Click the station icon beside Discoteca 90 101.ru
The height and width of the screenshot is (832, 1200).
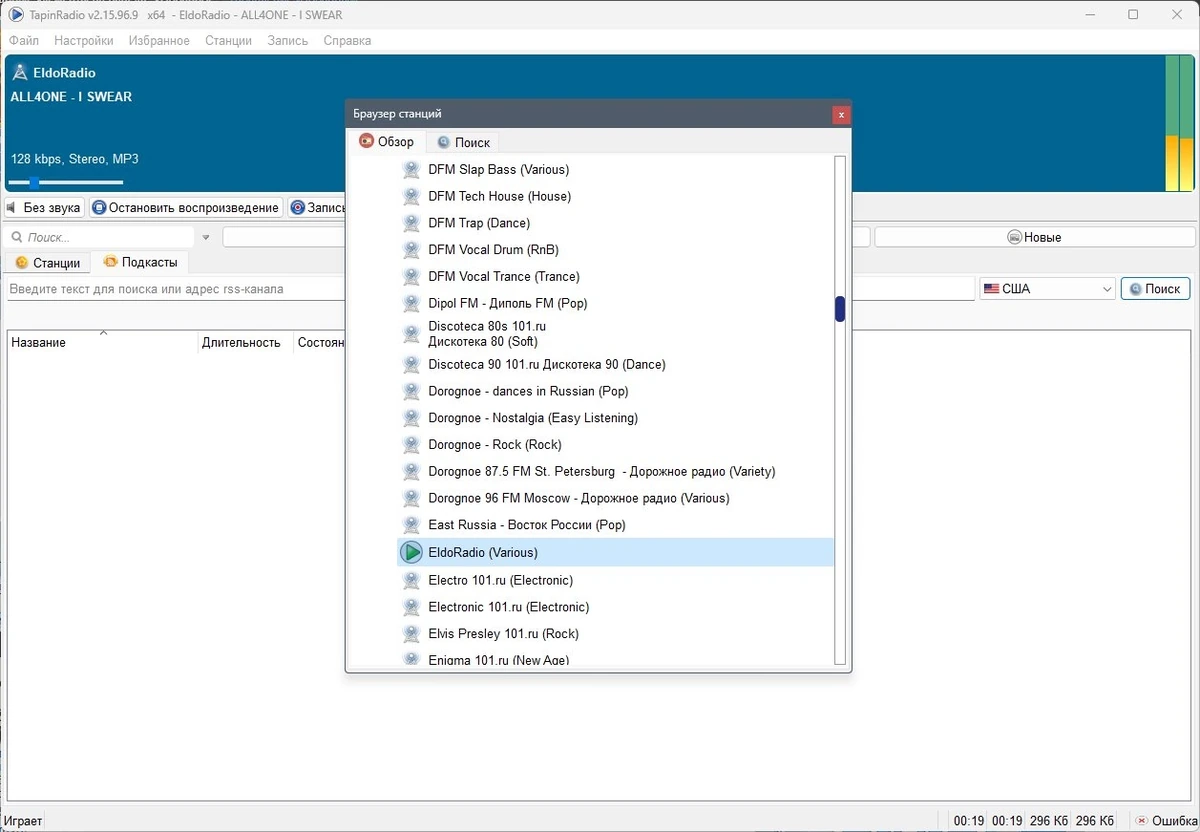point(411,365)
